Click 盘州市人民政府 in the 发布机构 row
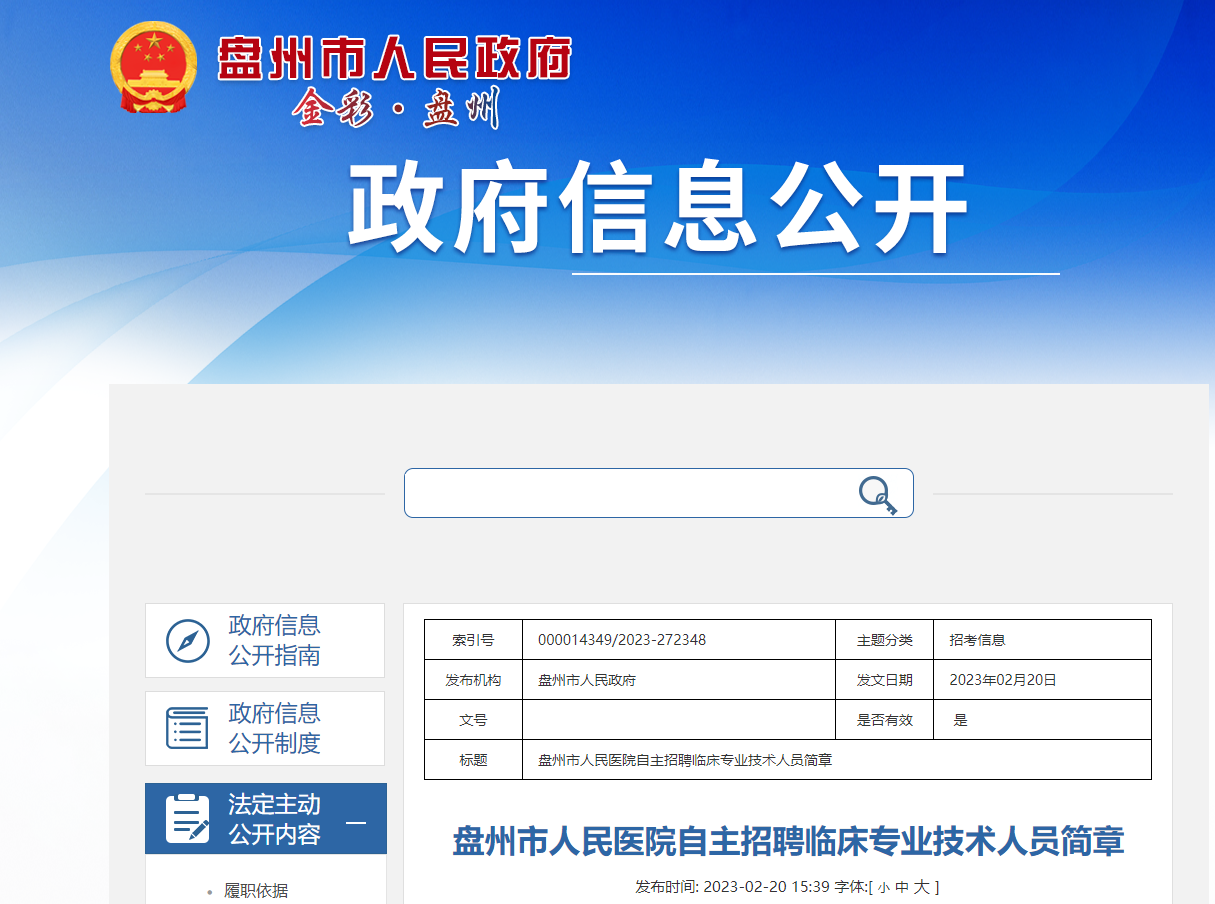Screen dimensions: 1215x904 click(x=587, y=680)
